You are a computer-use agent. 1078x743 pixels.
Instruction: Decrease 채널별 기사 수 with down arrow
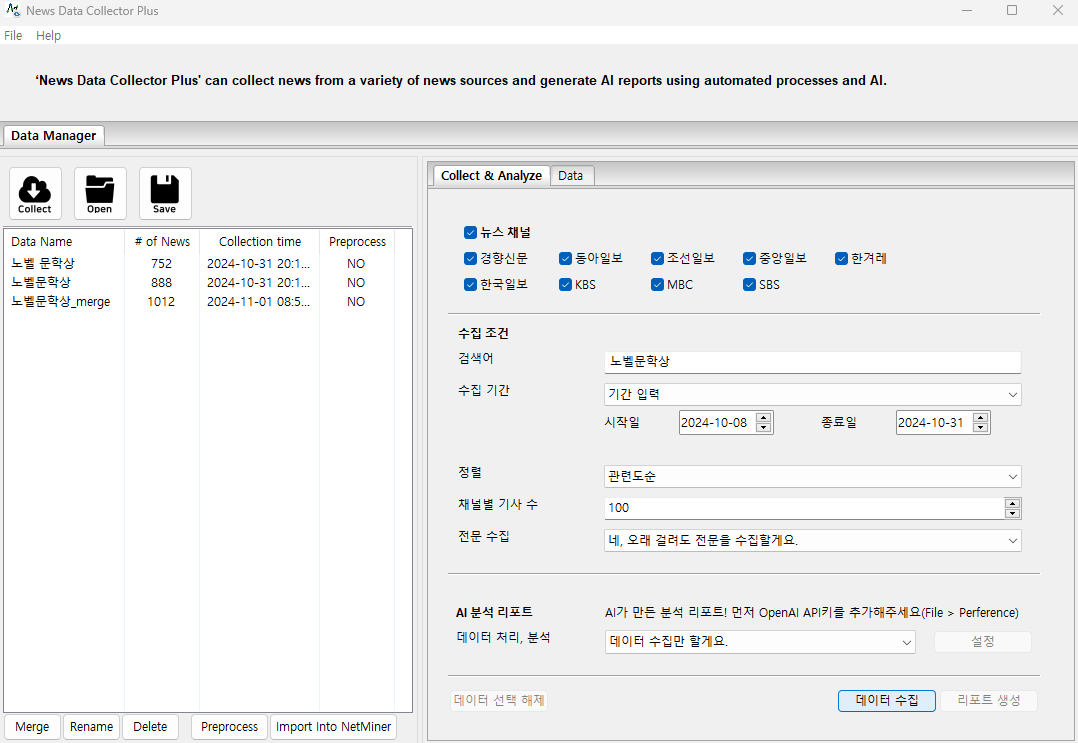pyautogui.click(x=1012, y=513)
